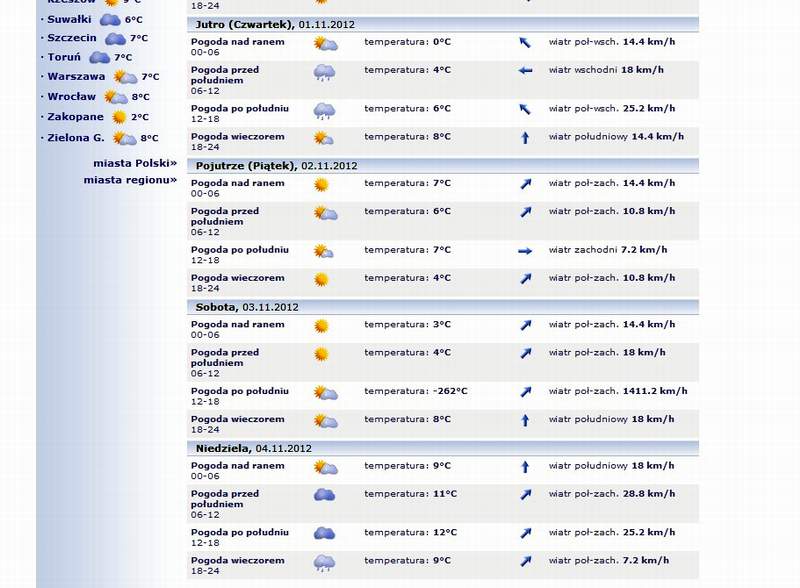The height and width of the screenshot is (588, 800).
Task: Click the Sunday evening rain icon
Action: 324,562
